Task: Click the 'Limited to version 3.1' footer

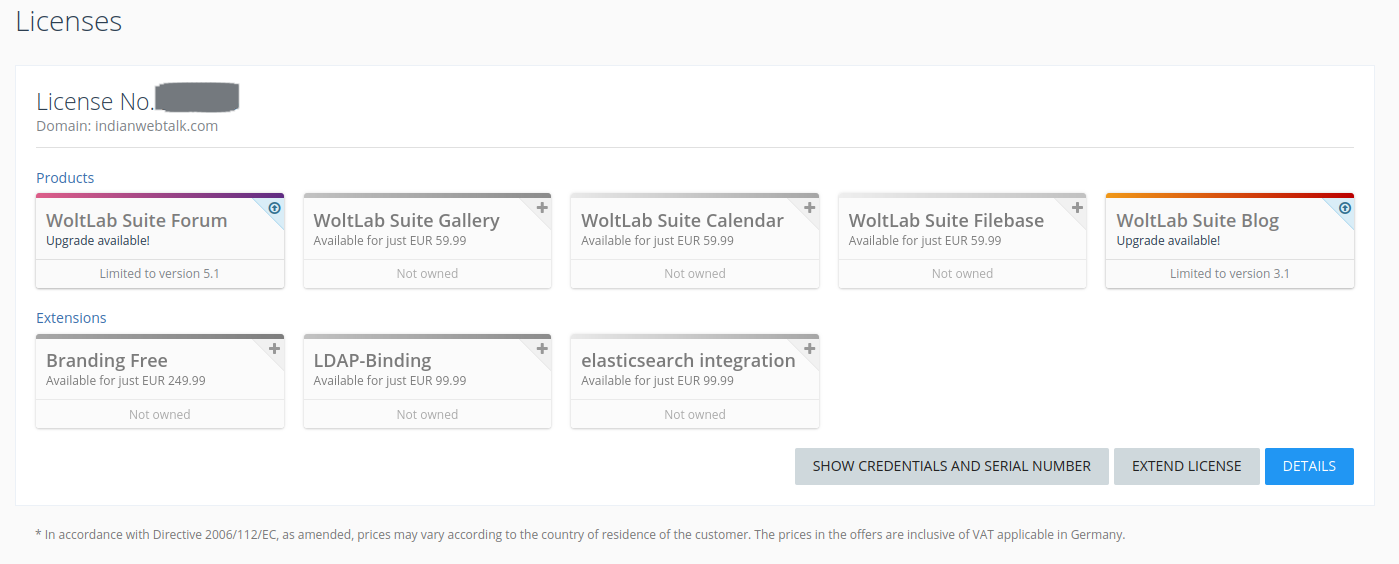Action: 1229,274
